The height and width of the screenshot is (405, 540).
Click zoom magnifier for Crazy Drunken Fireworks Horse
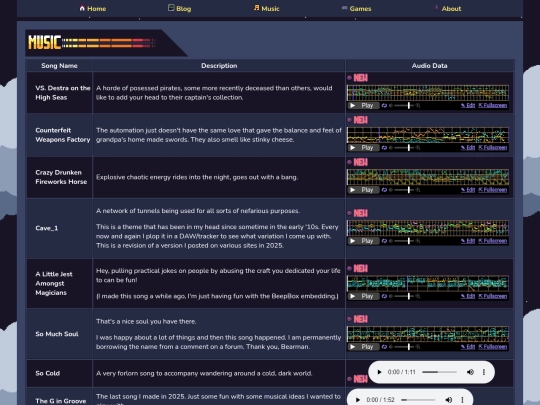tap(418, 190)
